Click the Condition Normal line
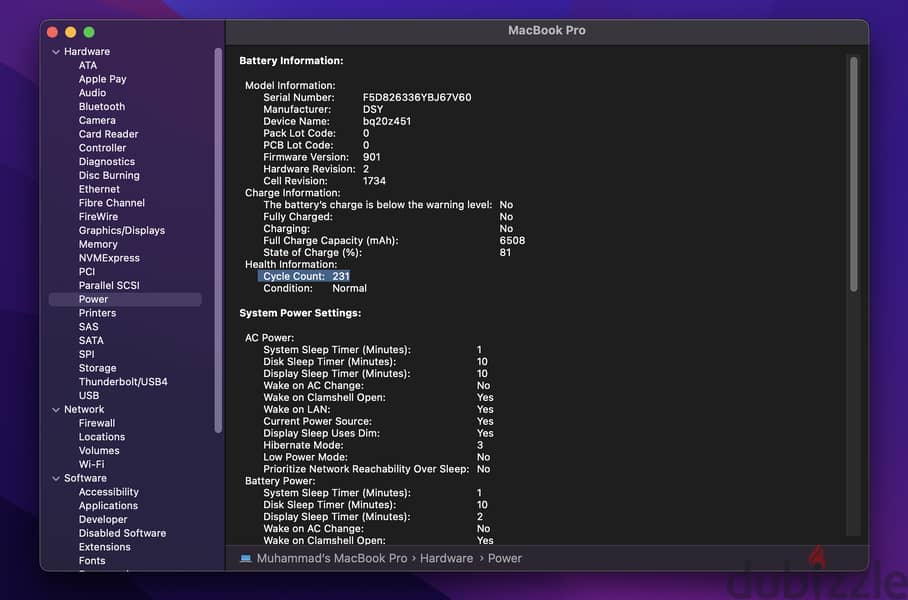 [315, 288]
